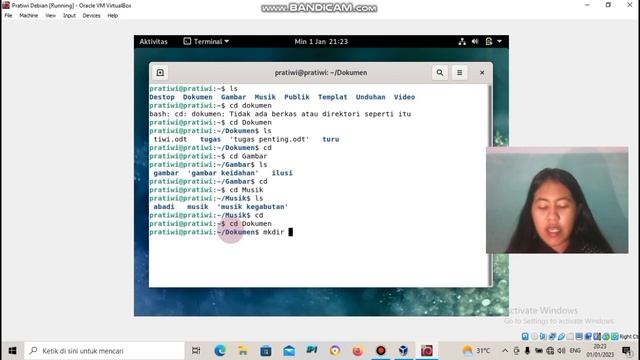Close the terminal window with X
The image size is (640, 360).
[x=482, y=73]
